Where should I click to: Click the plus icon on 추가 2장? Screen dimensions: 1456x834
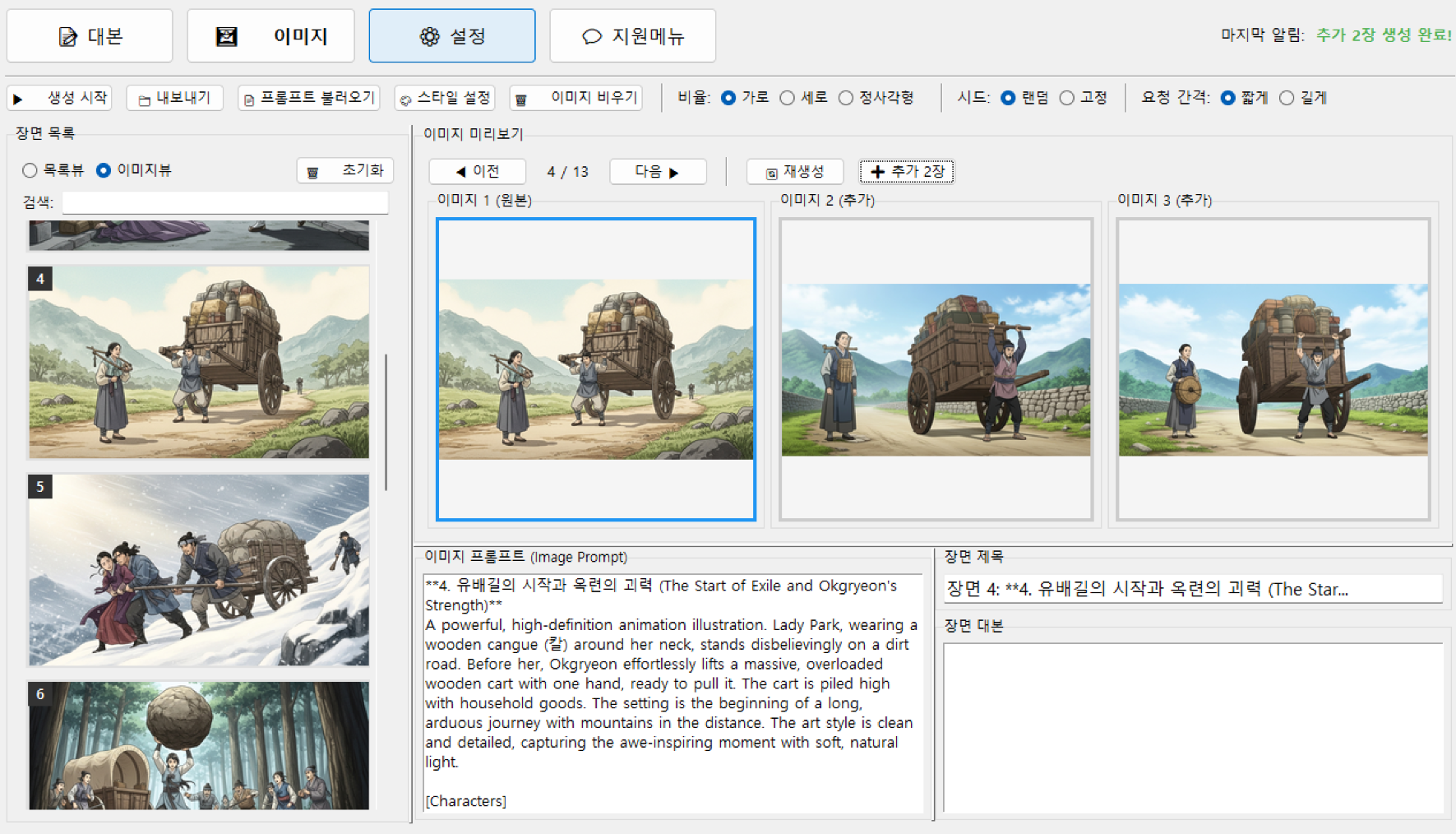[x=877, y=172]
